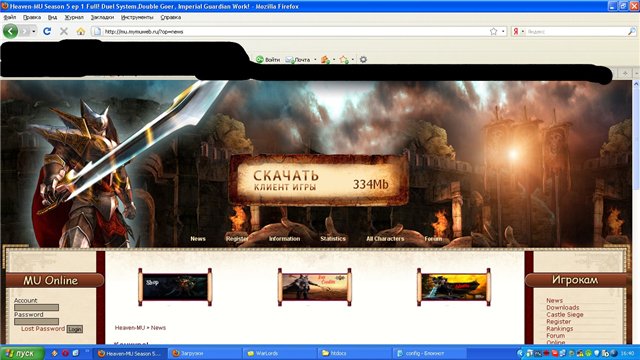Open Downloads in the Игрокам sidebar
The width and height of the screenshot is (640, 360).
(x=562, y=307)
